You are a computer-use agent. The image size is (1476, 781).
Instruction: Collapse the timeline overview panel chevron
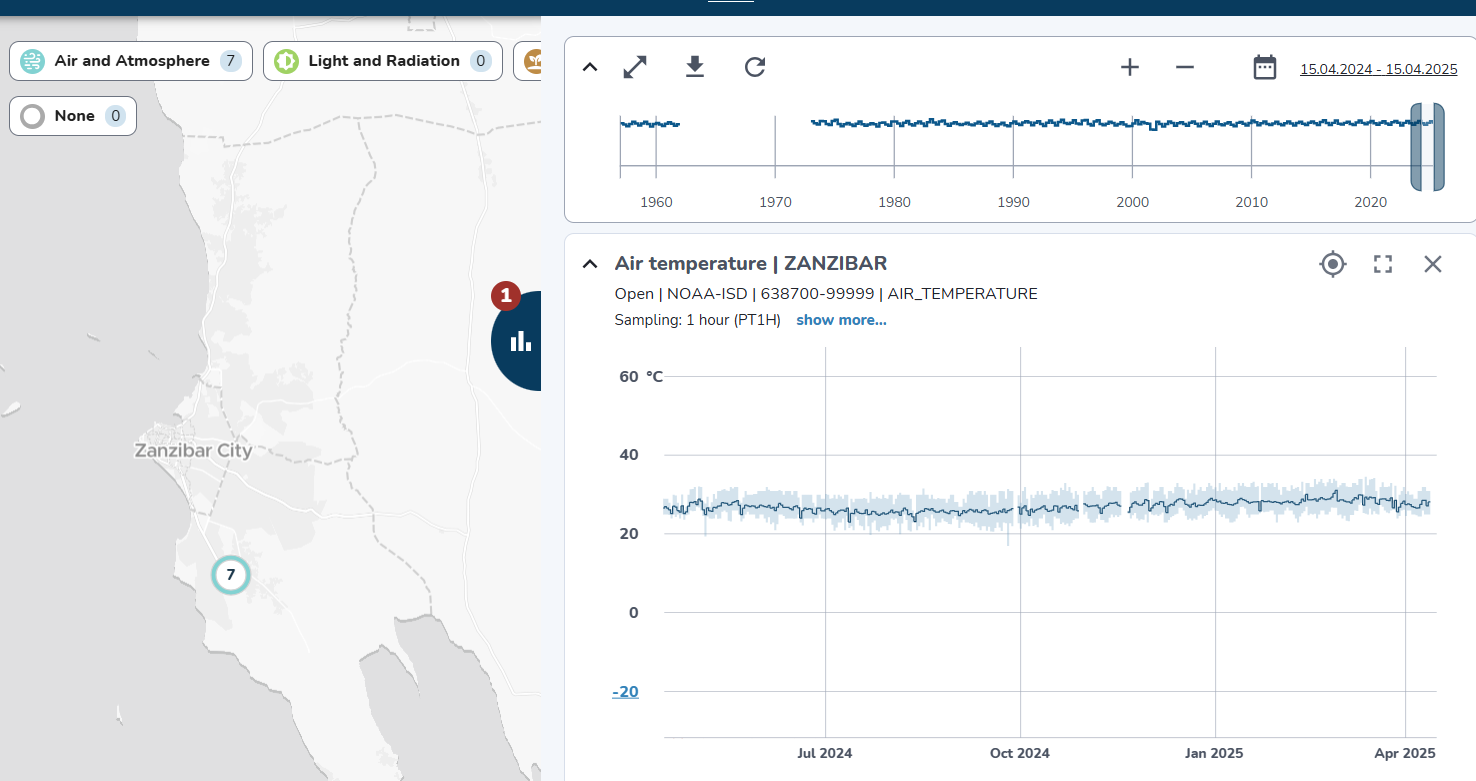(590, 67)
